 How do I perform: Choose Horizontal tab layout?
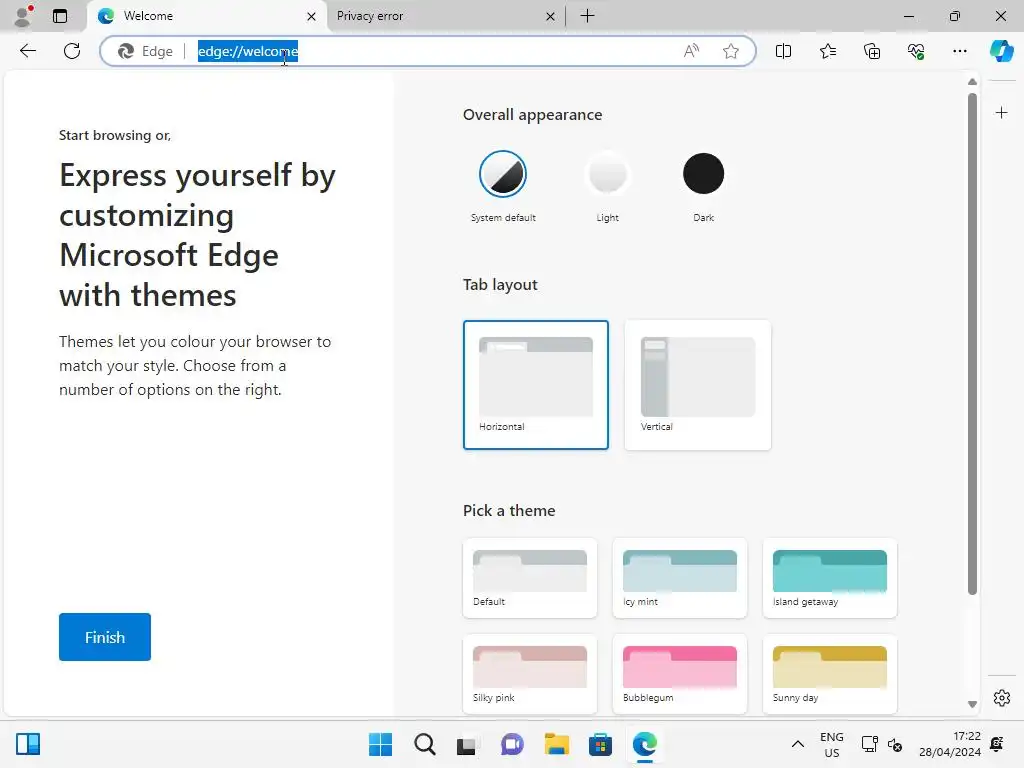pos(536,385)
